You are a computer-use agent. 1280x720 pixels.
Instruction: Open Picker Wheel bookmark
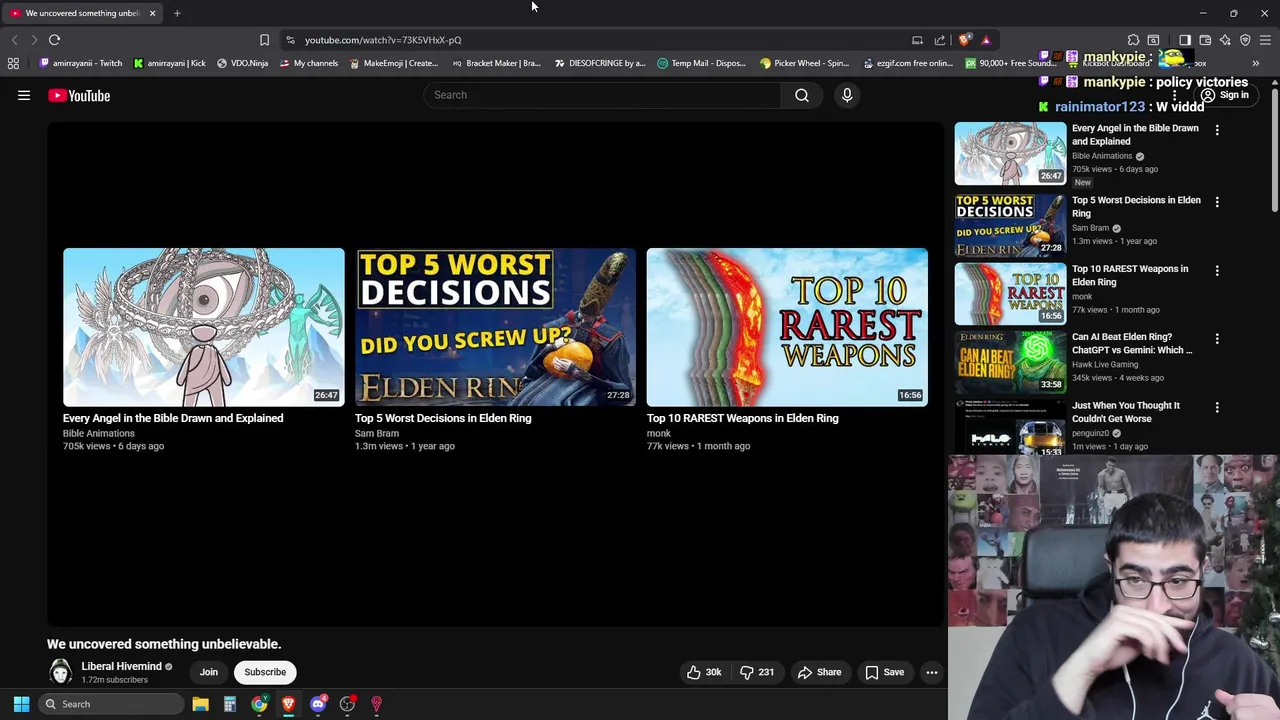[x=805, y=63]
